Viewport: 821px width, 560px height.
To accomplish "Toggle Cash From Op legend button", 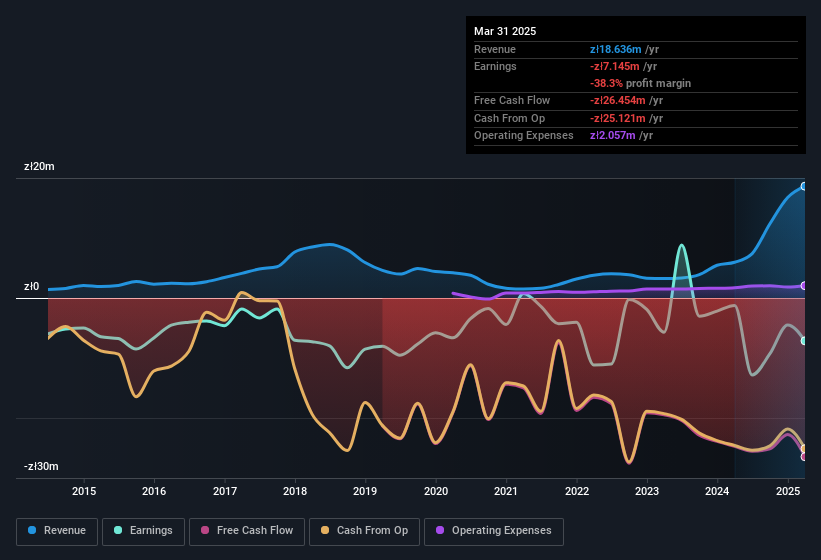I will pos(364,531).
